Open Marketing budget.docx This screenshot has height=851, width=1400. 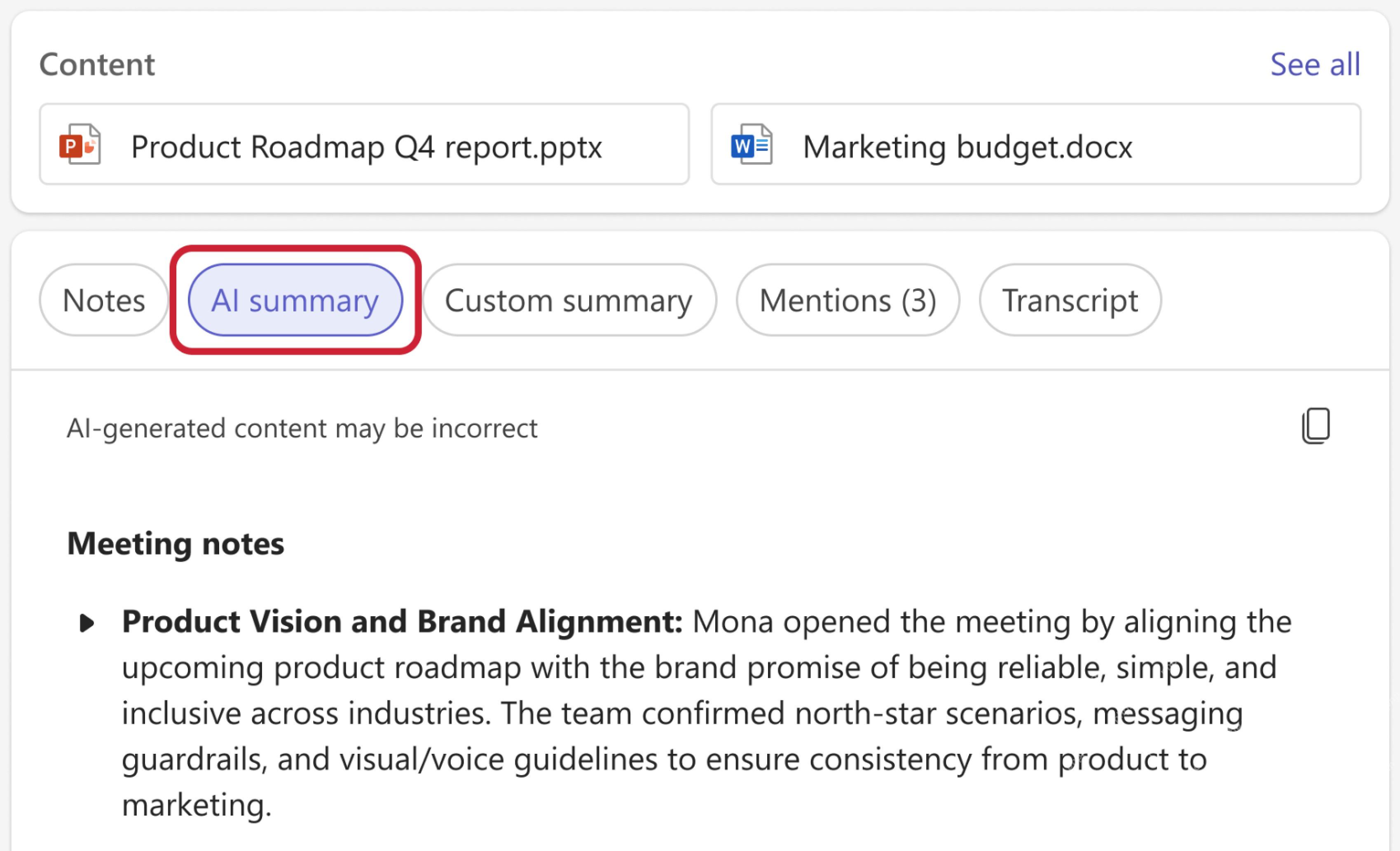[x=1036, y=144]
